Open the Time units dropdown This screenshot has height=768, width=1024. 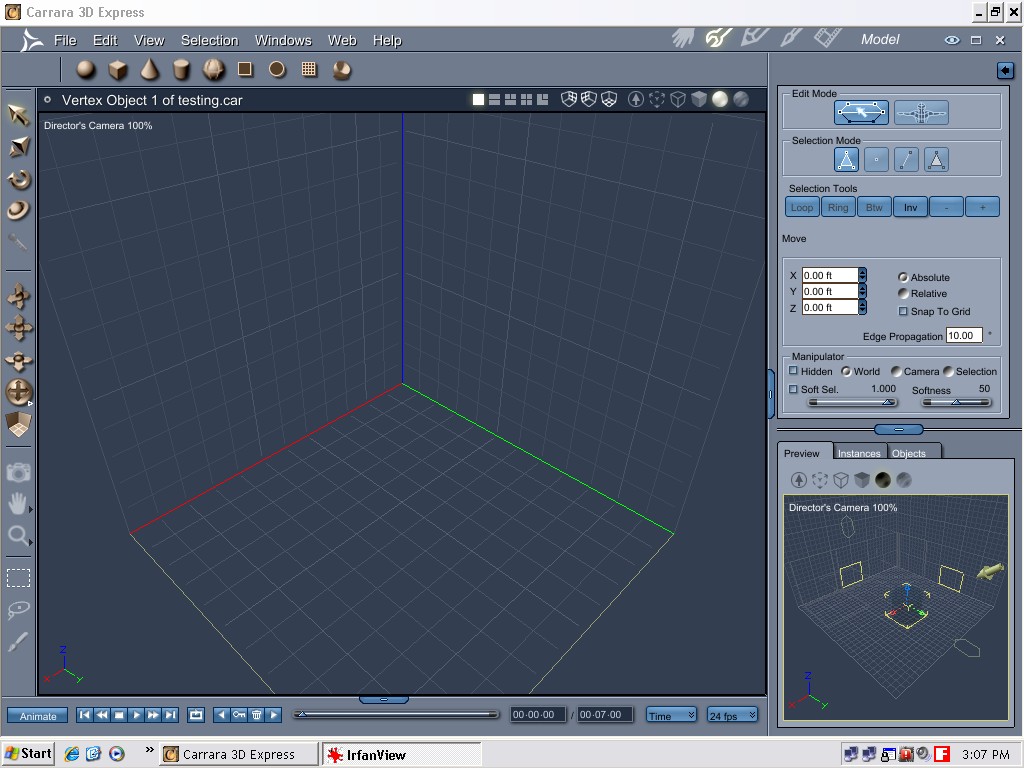pos(671,715)
